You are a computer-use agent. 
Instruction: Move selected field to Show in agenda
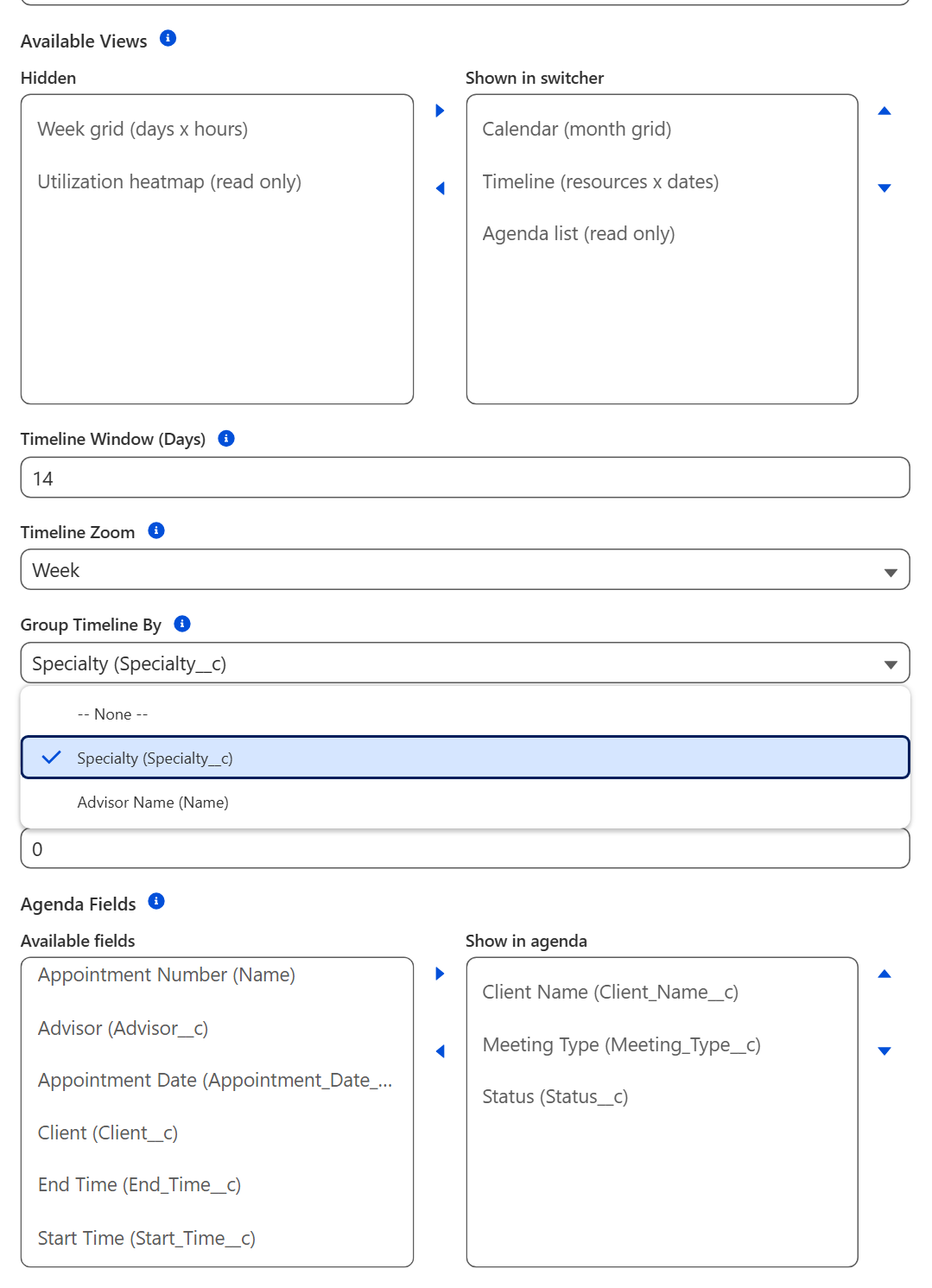440,974
